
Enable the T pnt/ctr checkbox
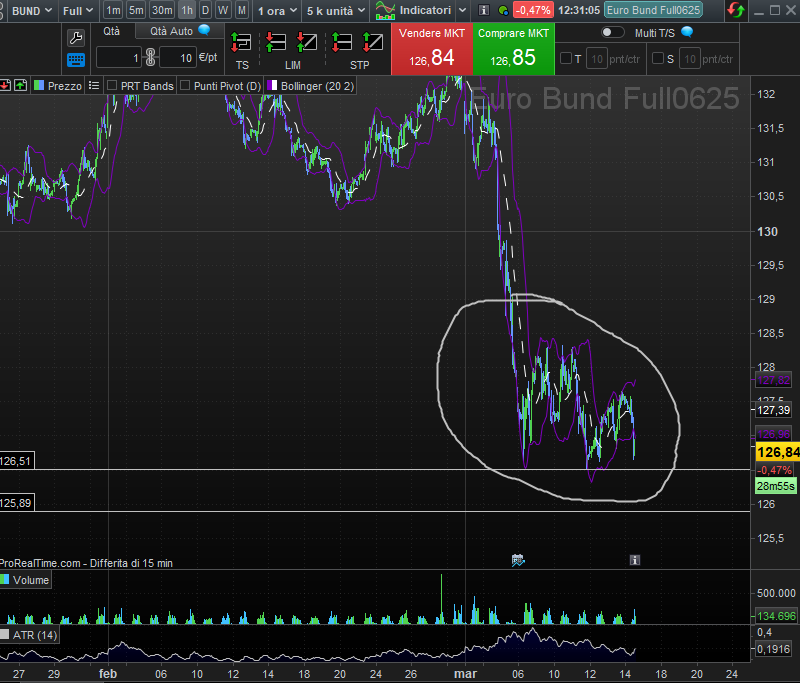click(x=566, y=58)
